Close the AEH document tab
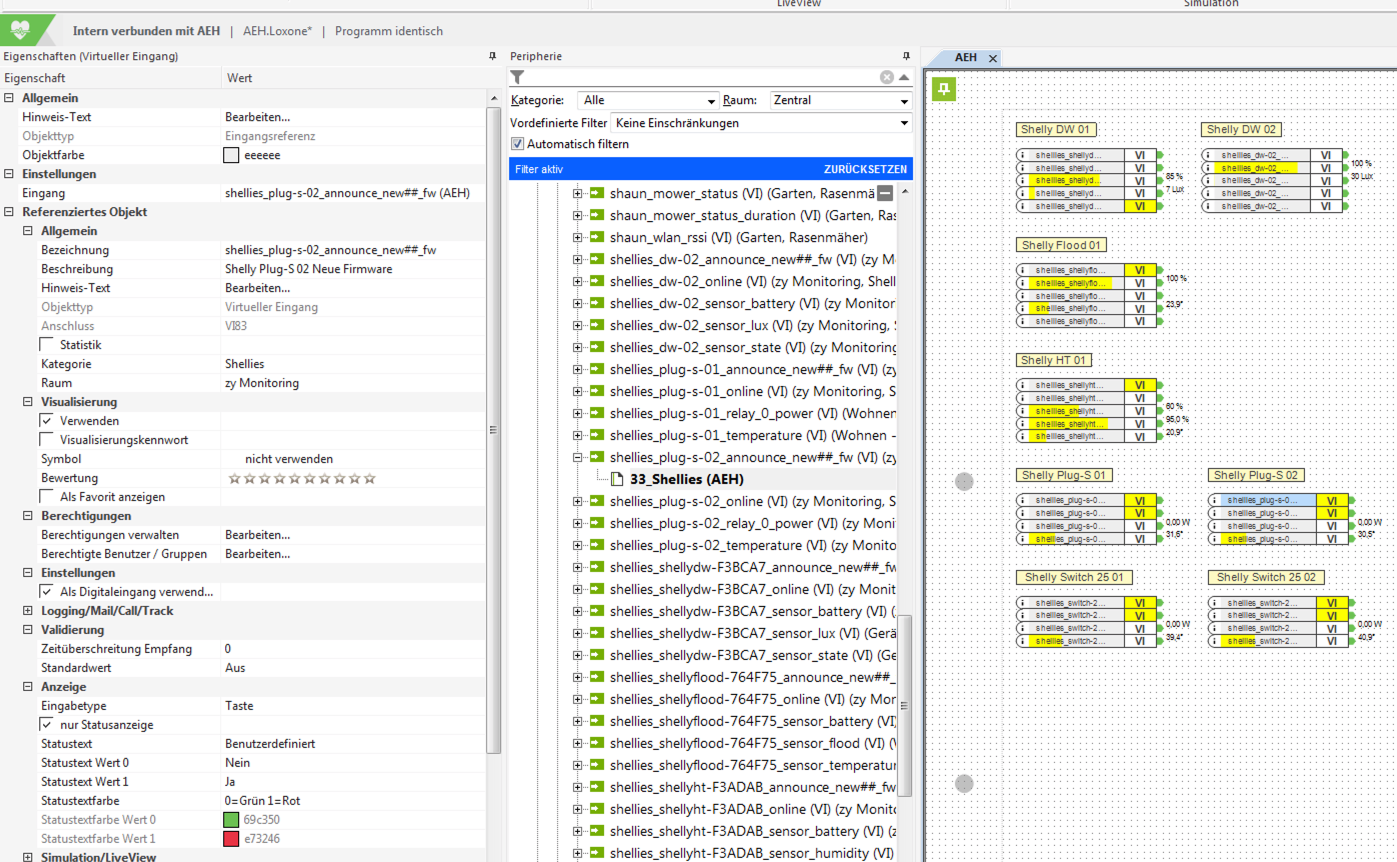The image size is (1397, 862). tap(993, 58)
